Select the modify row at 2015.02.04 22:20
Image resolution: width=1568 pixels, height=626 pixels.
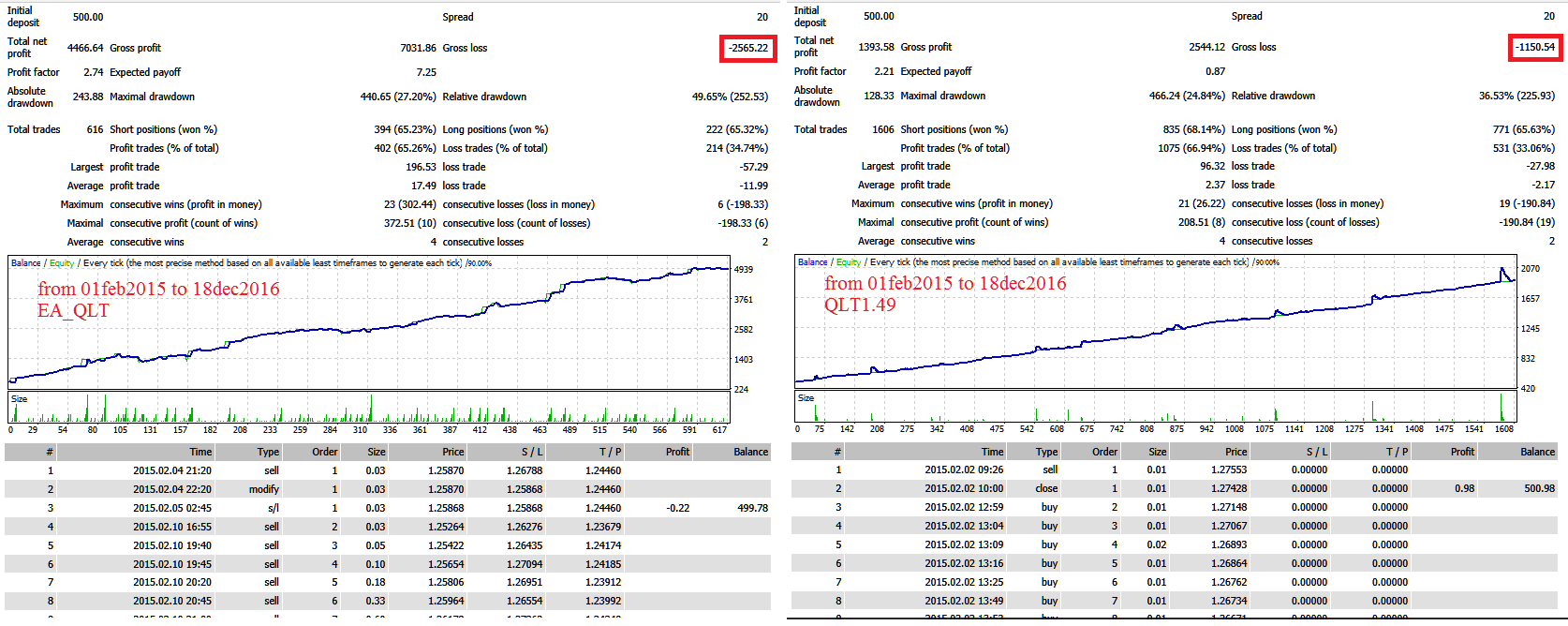(388, 489)
